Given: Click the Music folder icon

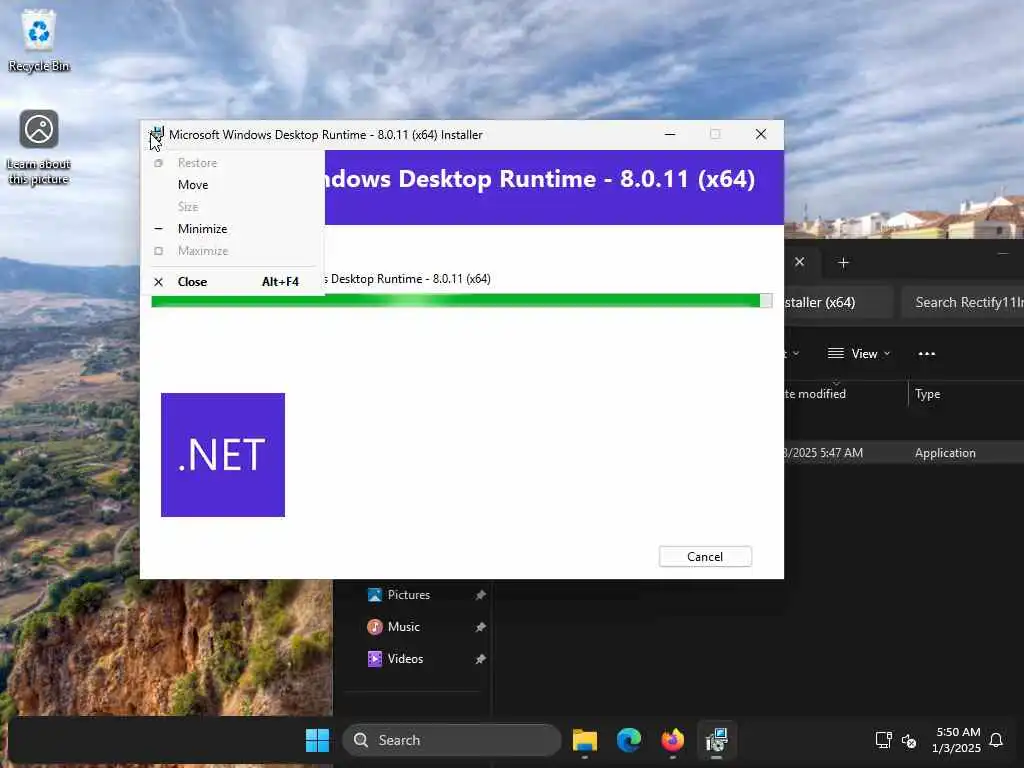Looking at the screenshot, I should tap(374, 627).
